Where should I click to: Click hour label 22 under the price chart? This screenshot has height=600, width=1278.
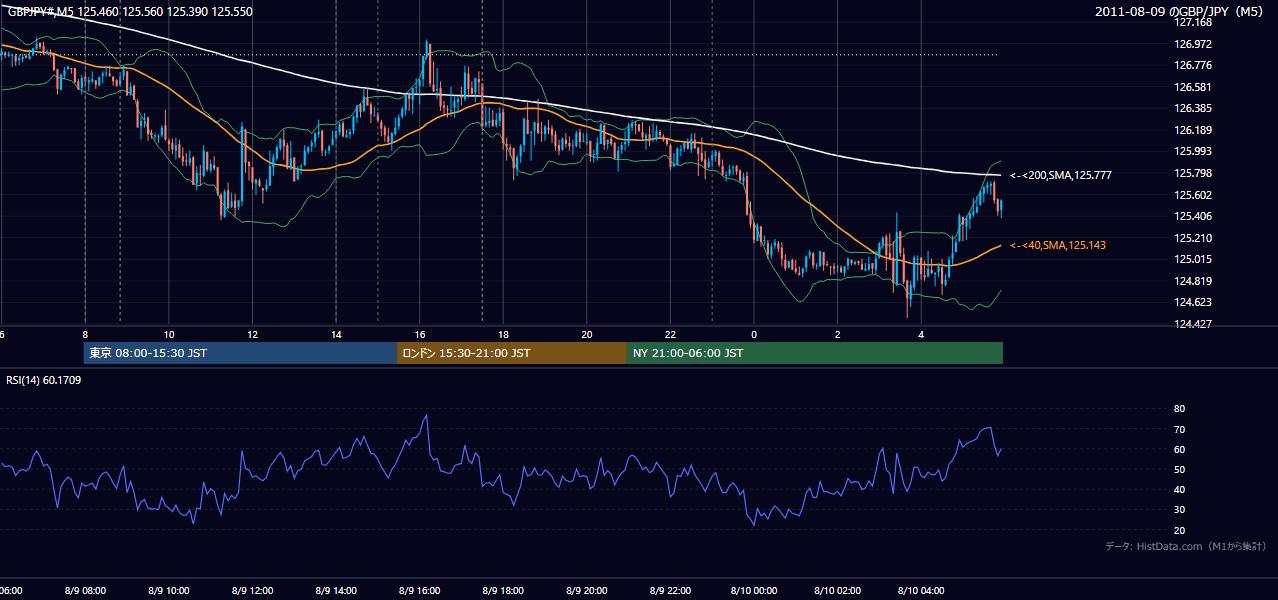(670, 334)
